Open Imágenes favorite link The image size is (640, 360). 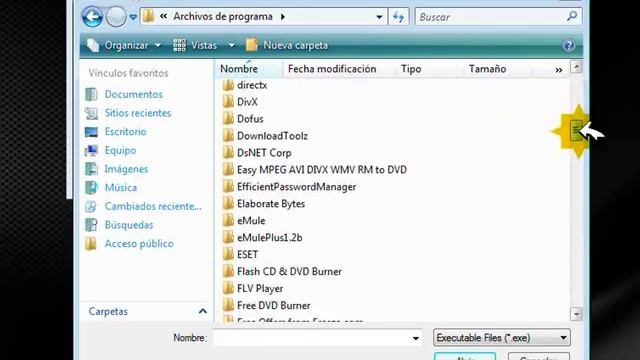(x=126, y=169)
